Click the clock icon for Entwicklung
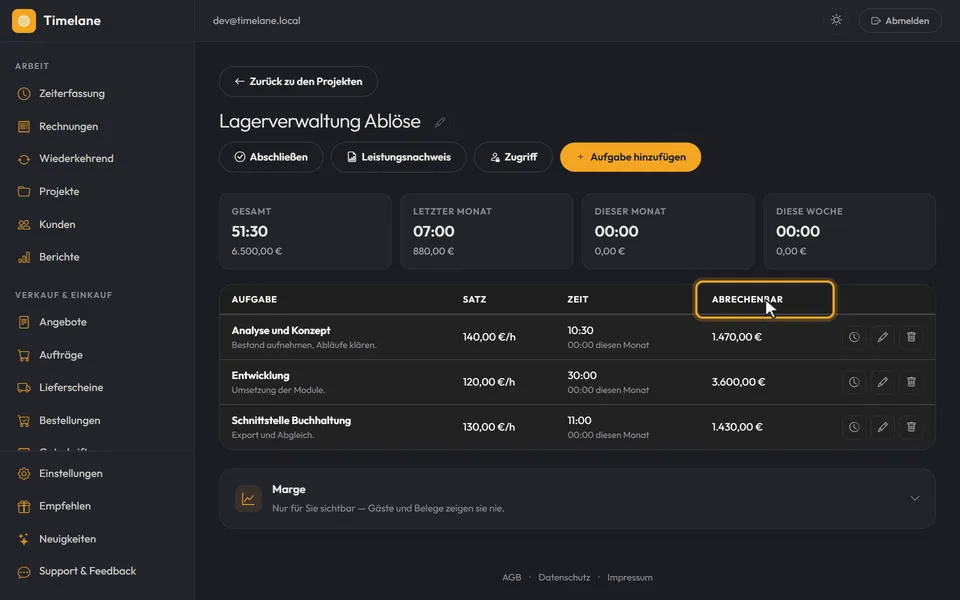 [854, 382]
